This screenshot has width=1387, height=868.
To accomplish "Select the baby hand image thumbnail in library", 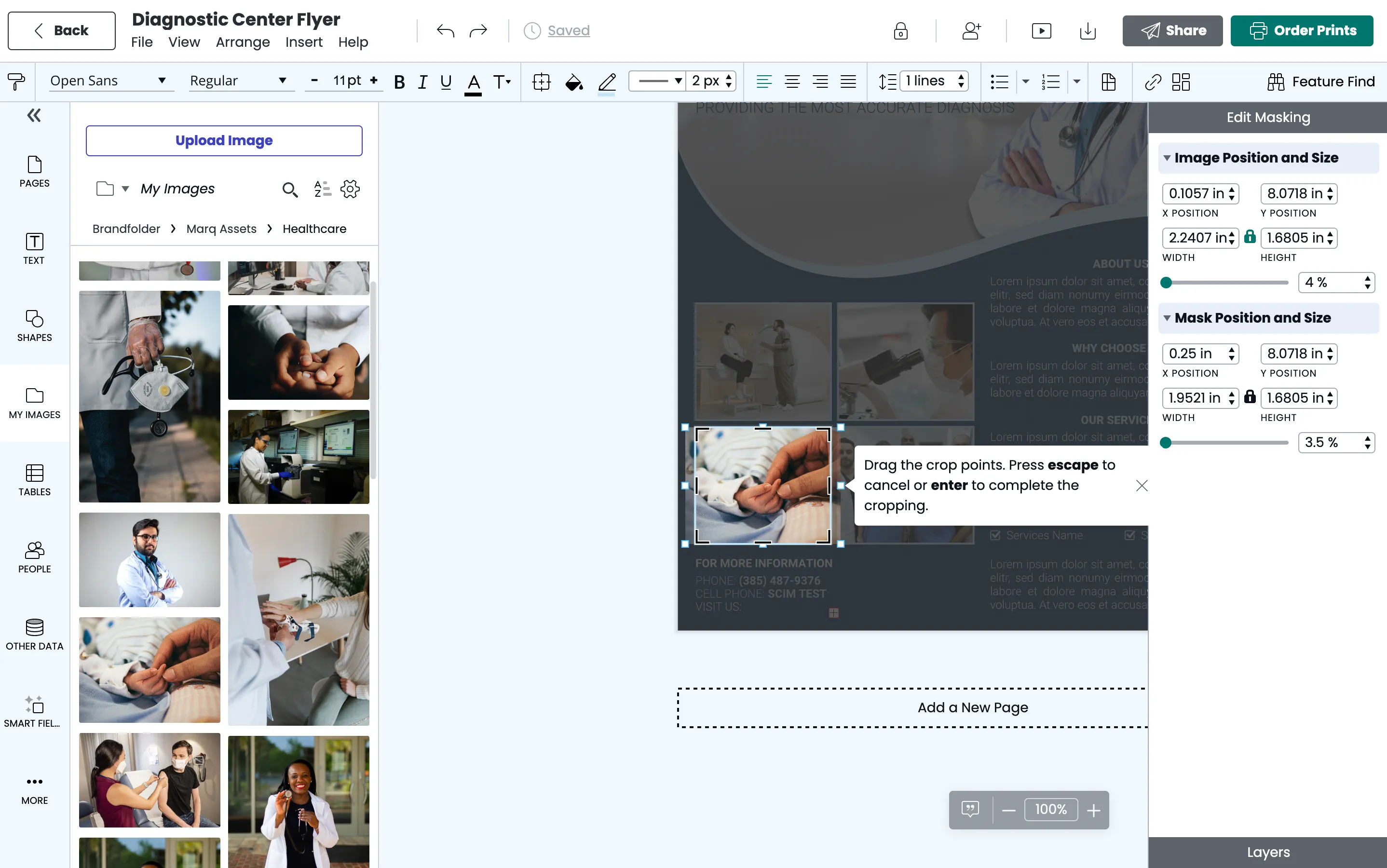I will point(150,670).
